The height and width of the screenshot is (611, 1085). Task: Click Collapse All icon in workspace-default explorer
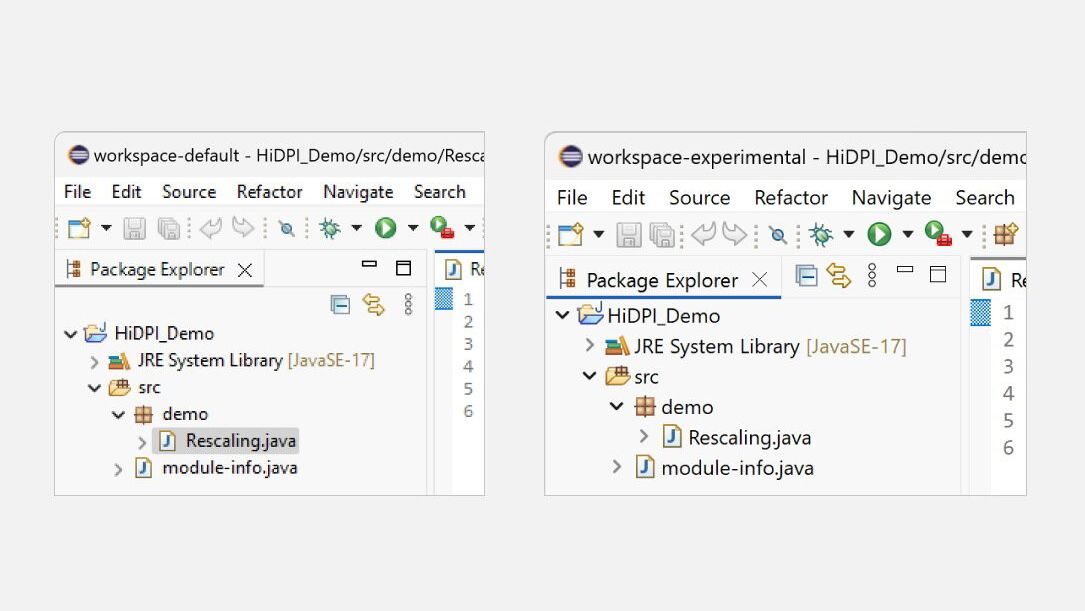tap(340, 304)
